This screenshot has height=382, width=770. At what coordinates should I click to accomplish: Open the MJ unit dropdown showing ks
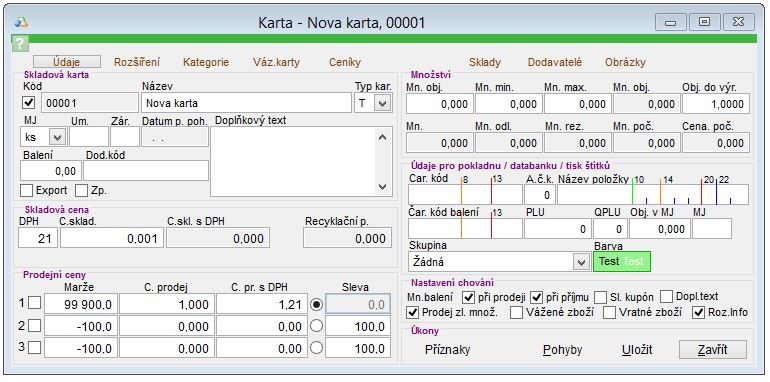pyautogui.click(x=57, y=137)
